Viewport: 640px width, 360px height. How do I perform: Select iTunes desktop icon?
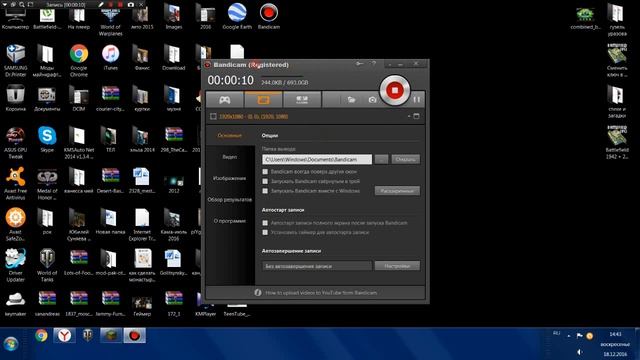tap(111, 58)
